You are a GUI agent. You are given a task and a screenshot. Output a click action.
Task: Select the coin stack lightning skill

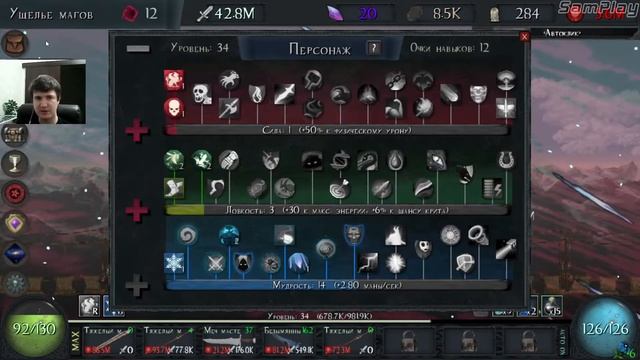492,188
